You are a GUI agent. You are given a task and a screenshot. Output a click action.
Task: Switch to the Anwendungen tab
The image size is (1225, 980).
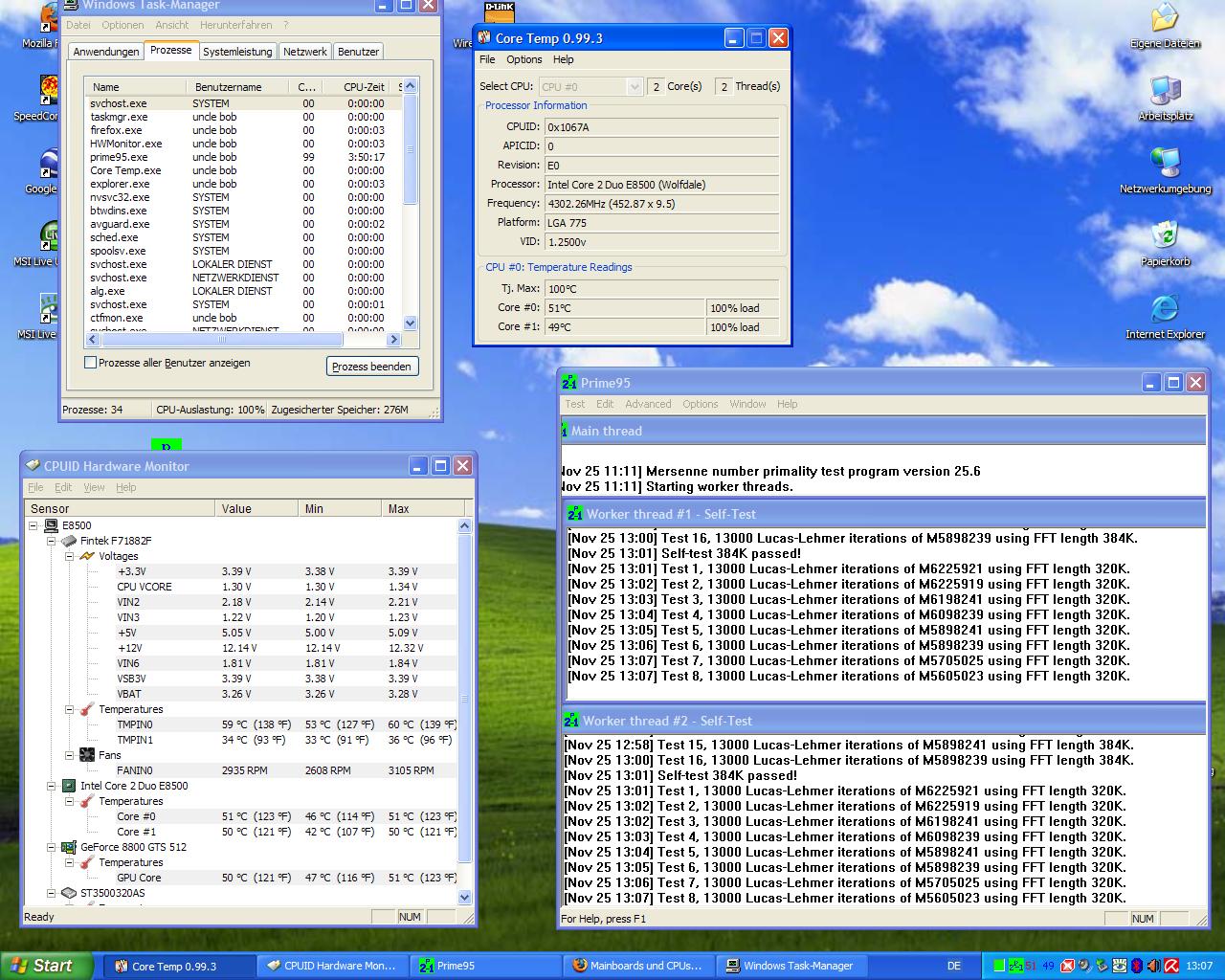[x=106, y=52]
